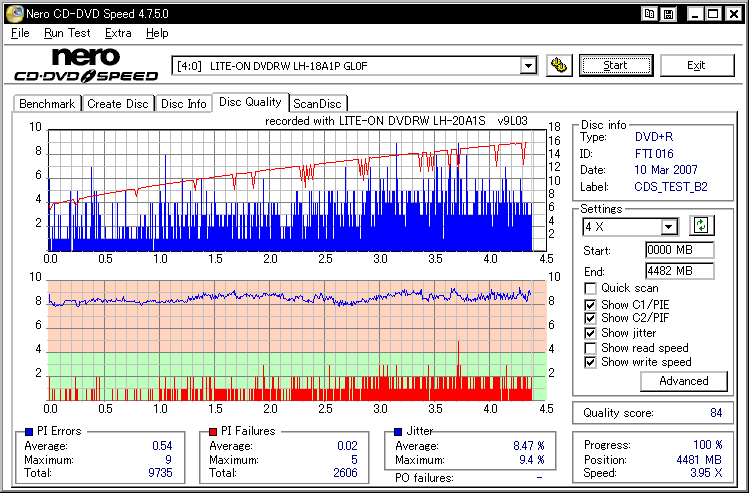Image resolution: width=749 pixels, height=493 pixels.
Task: Click the green refresh icon in Settings
Action: (700, 226)
